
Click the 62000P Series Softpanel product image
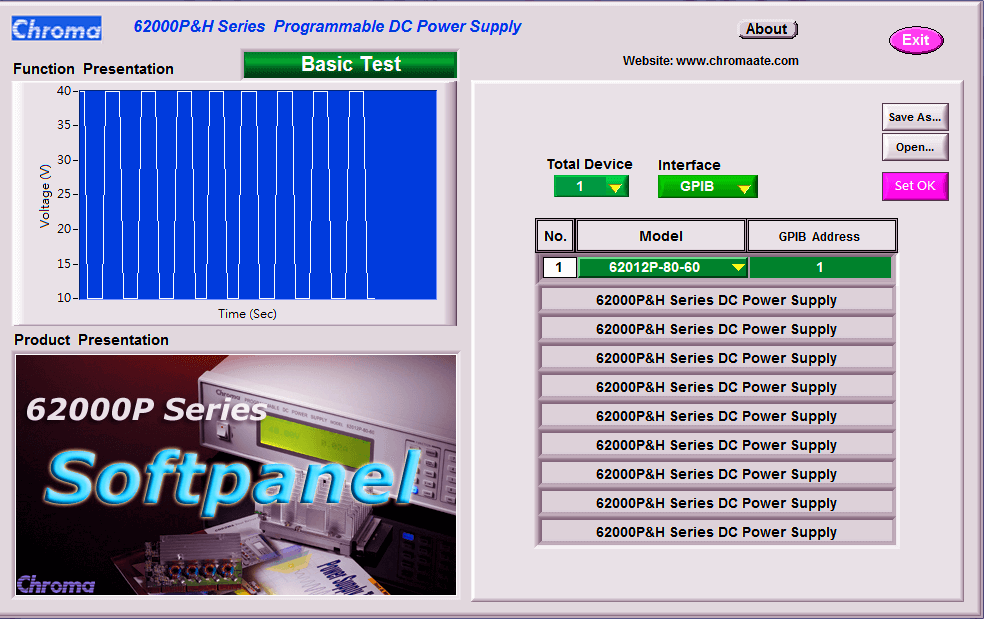click(x=236, y=475)
